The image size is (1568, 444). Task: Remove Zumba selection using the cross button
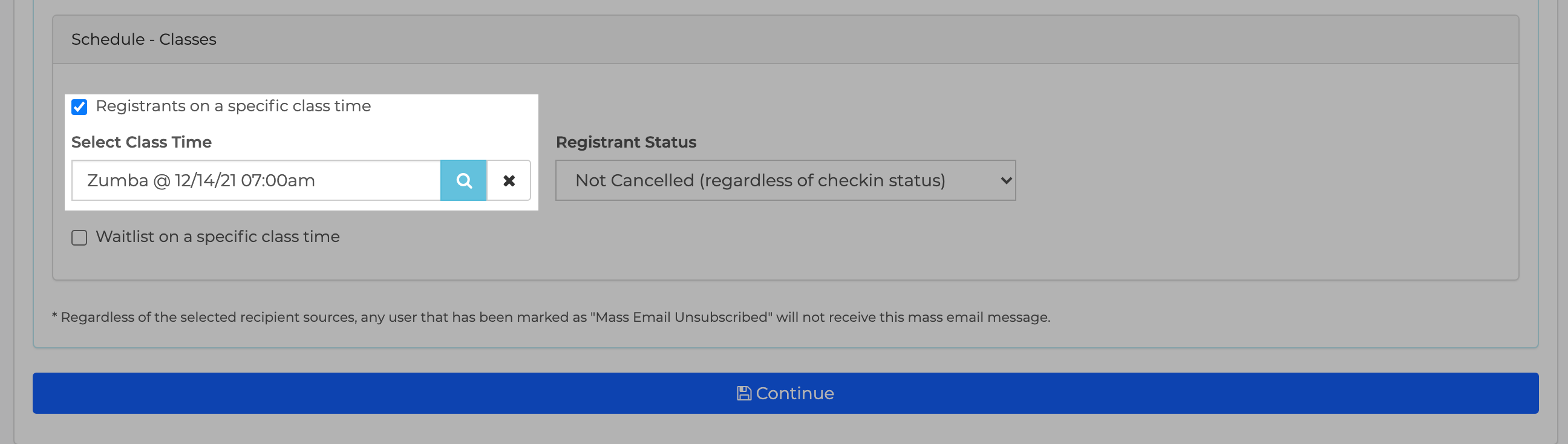(509, 180)
